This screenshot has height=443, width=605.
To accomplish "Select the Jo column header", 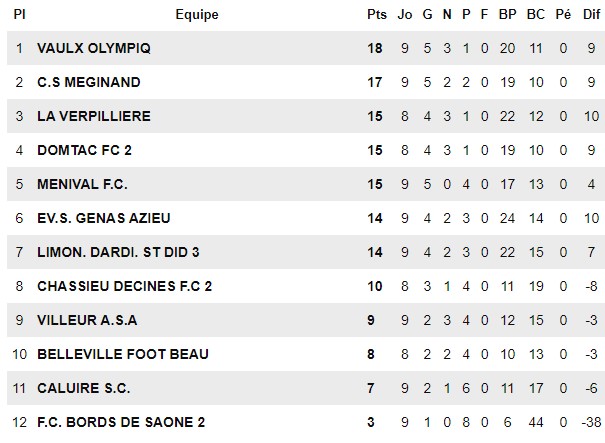I will (405, 14).
